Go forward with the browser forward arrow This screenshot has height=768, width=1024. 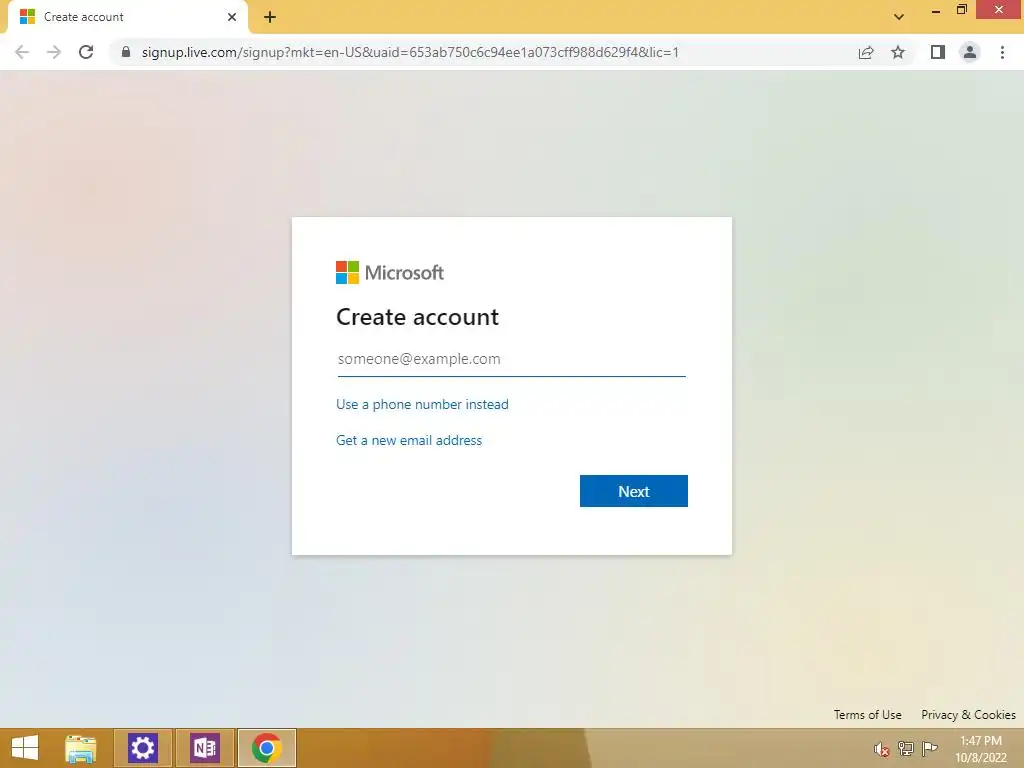(x=54, y=52)
